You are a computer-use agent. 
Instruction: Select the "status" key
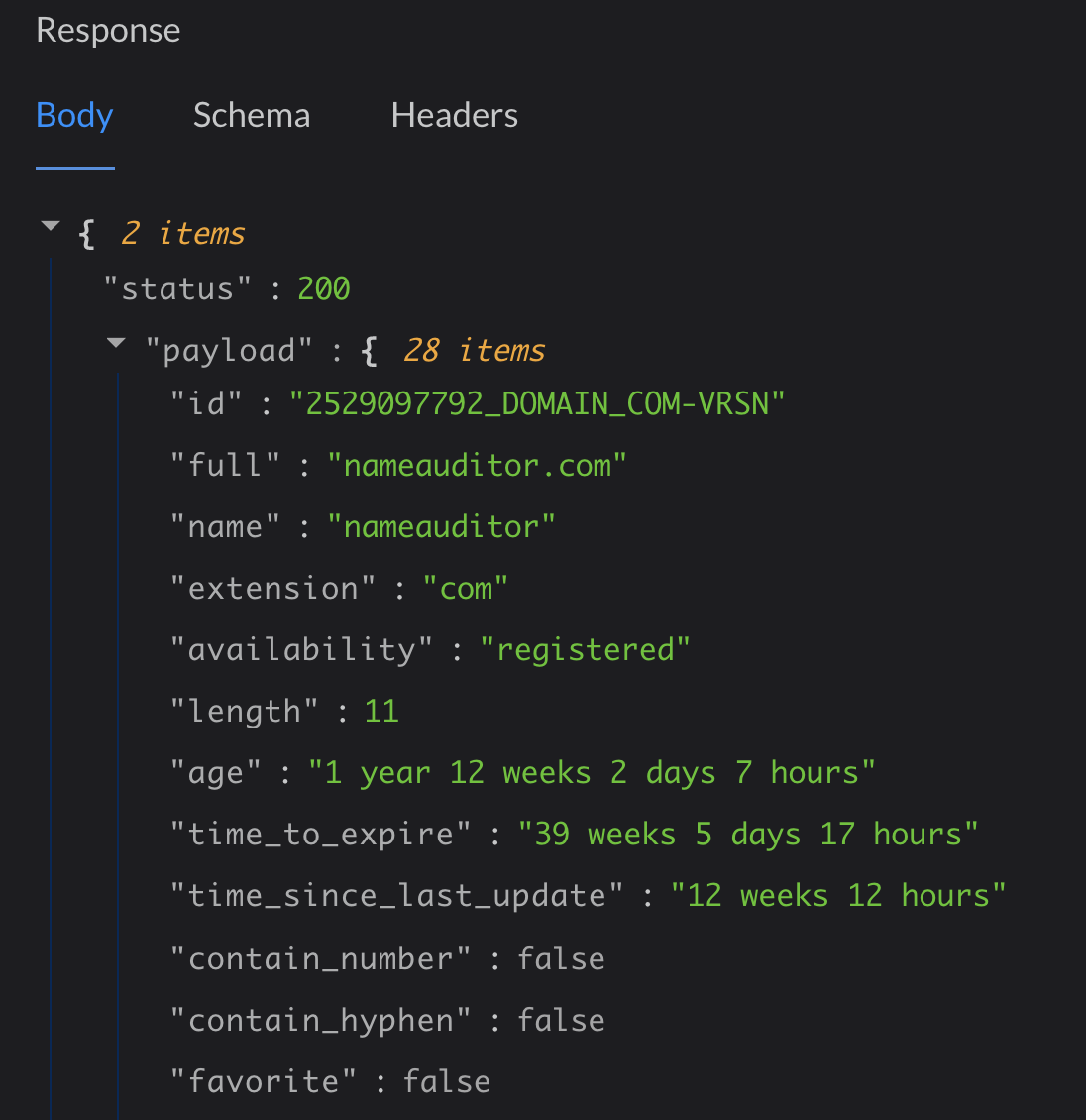pyautogui.click(x=177, y=289)
